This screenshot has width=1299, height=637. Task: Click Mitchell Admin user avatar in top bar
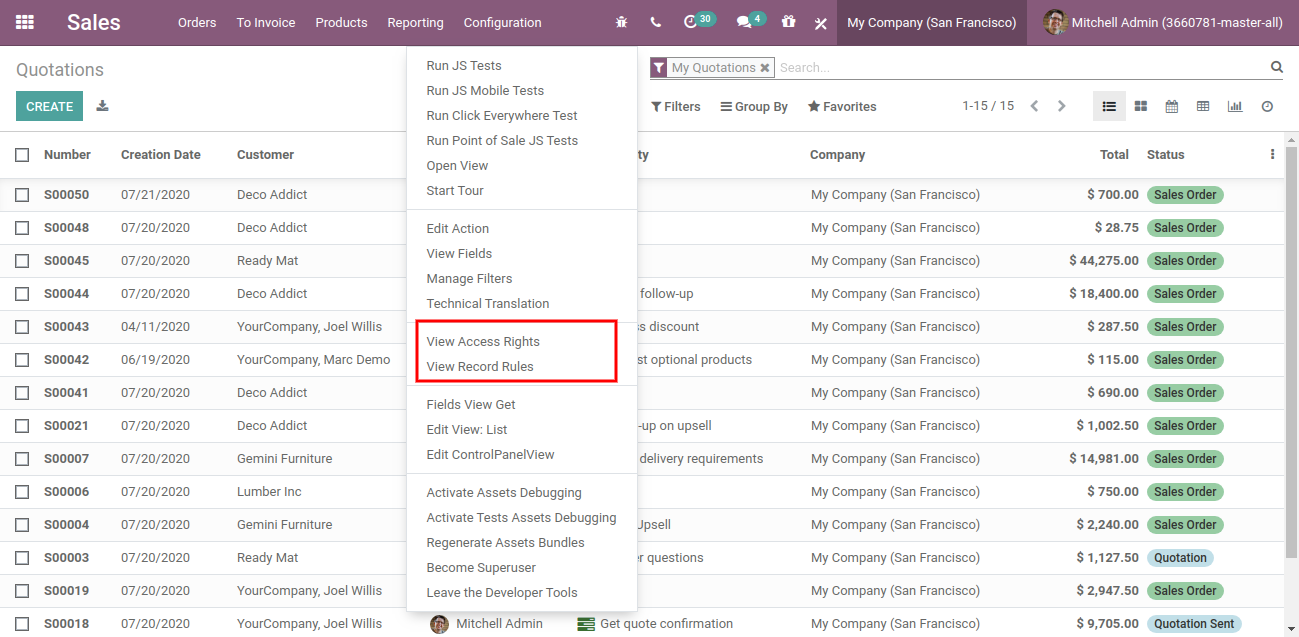(1055, 22)
